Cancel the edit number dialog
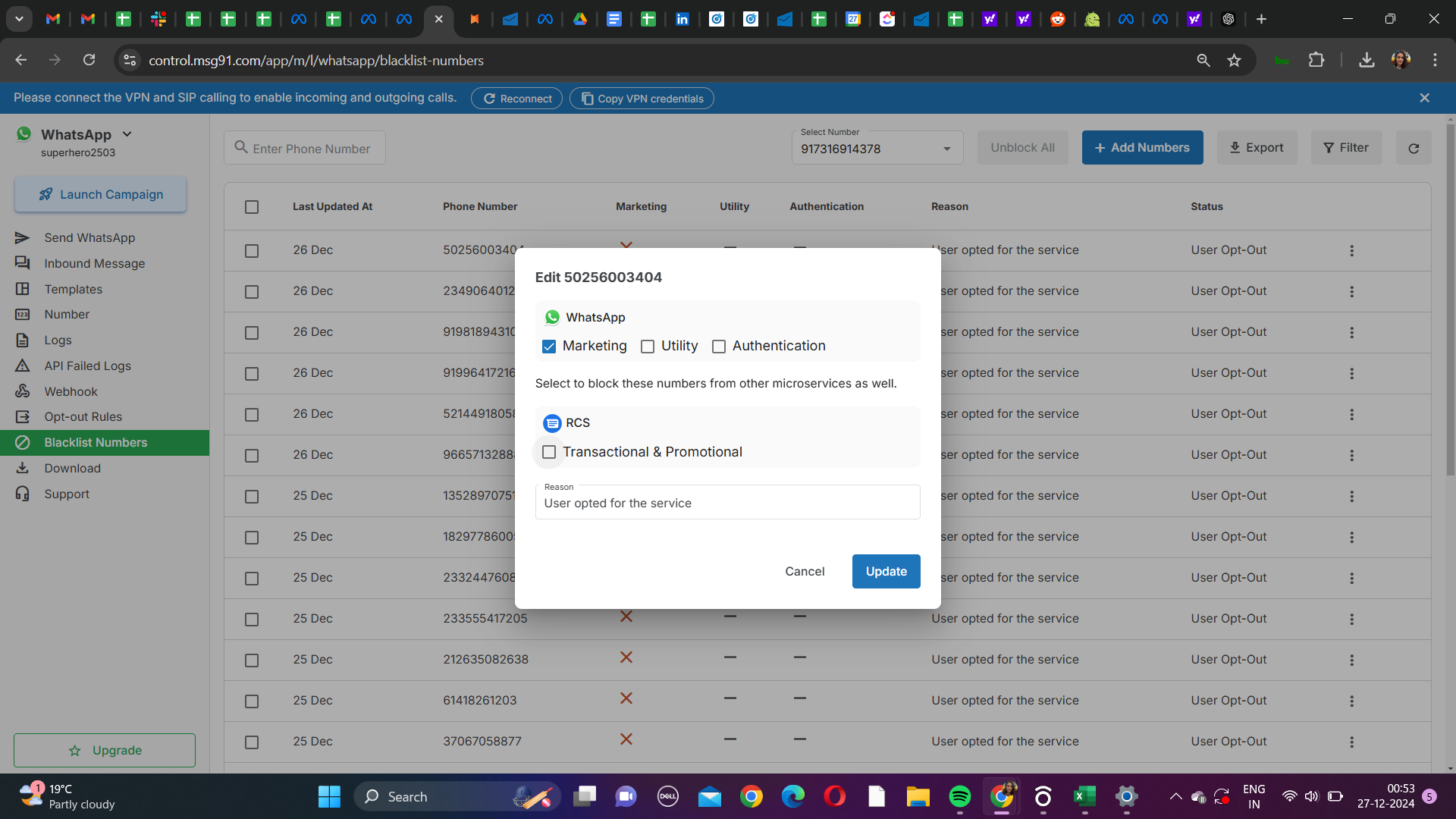1456x819 pixels. pos(805,571)
